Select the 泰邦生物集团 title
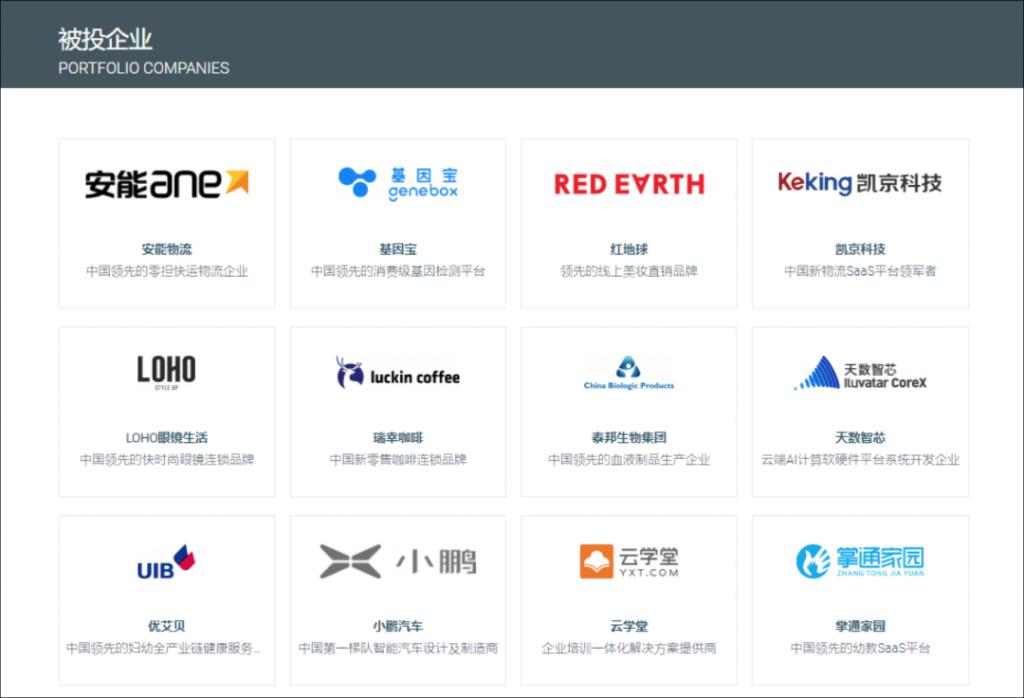Viewport: 1024px width, 698px height. pos(629,437)
